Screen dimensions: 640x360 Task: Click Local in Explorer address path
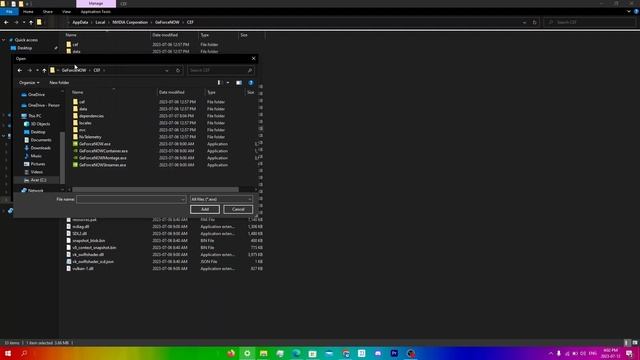(x=100, y=22)
